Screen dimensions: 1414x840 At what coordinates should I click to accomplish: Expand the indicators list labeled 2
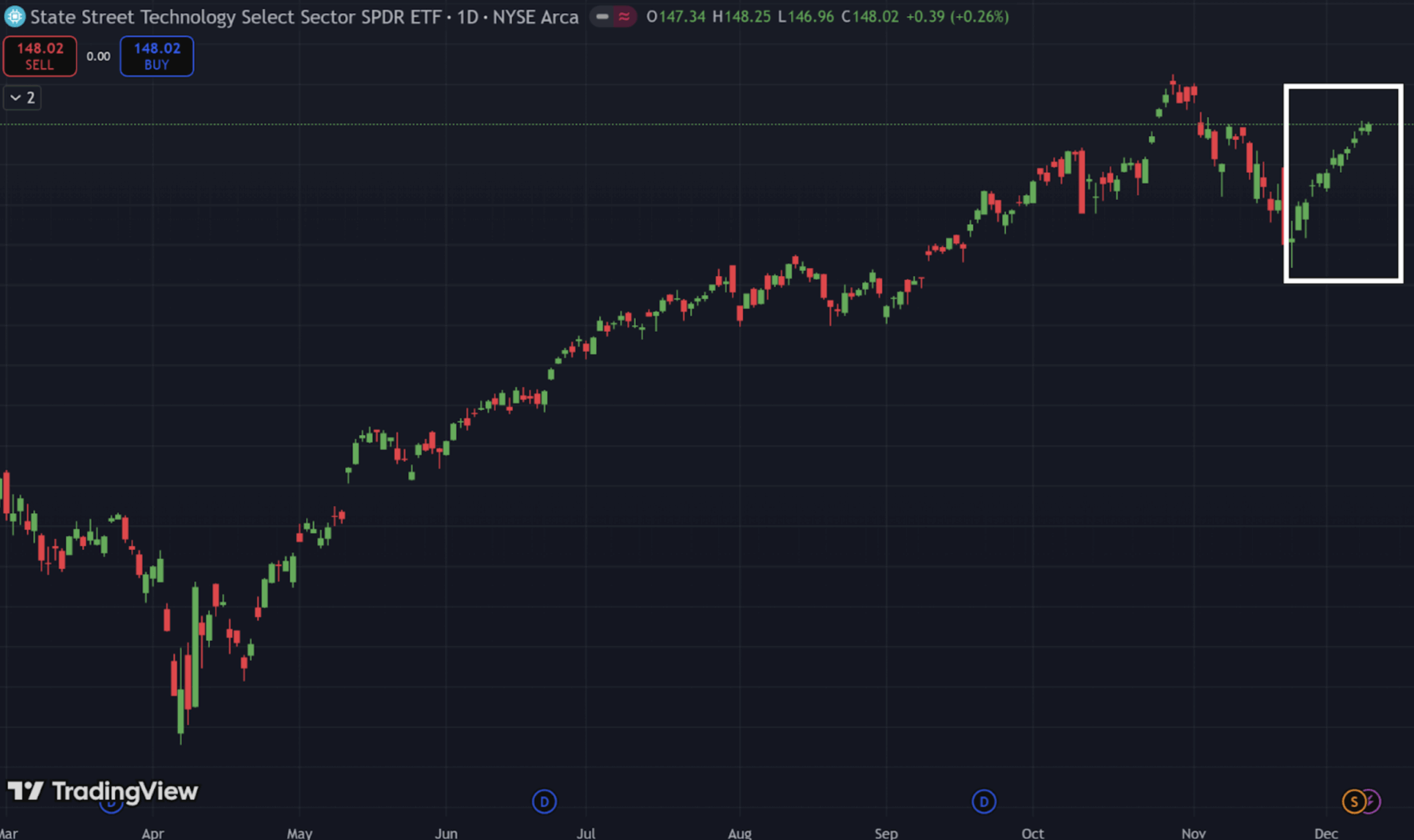(22, 97)
